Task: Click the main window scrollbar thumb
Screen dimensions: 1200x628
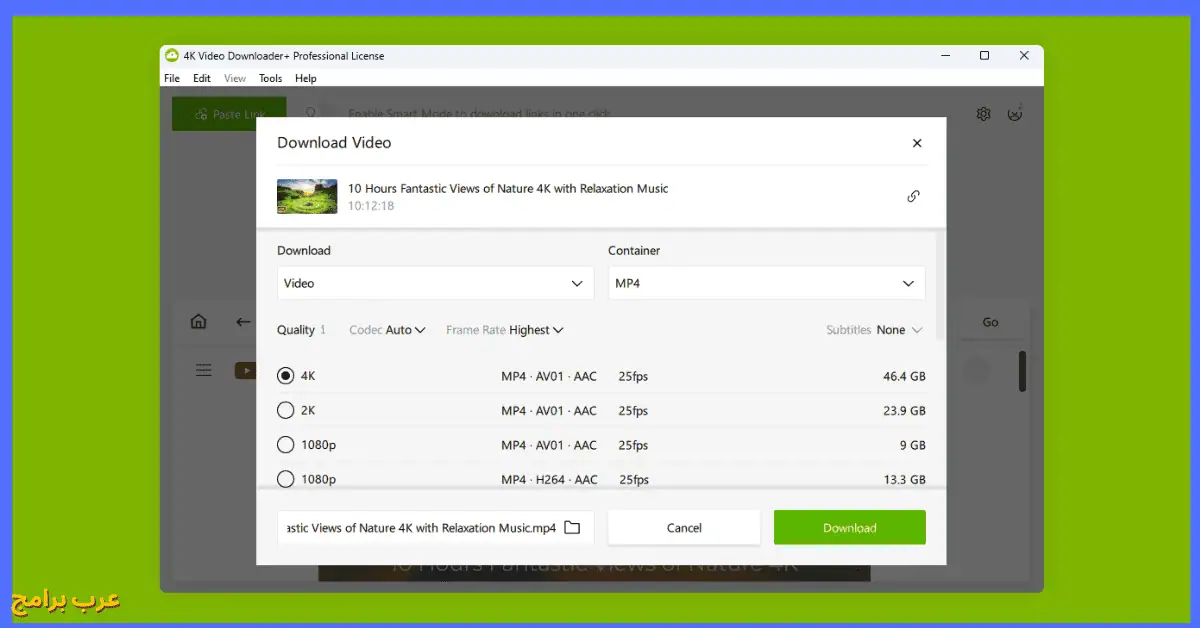Action: click(x=1022, y=370)
